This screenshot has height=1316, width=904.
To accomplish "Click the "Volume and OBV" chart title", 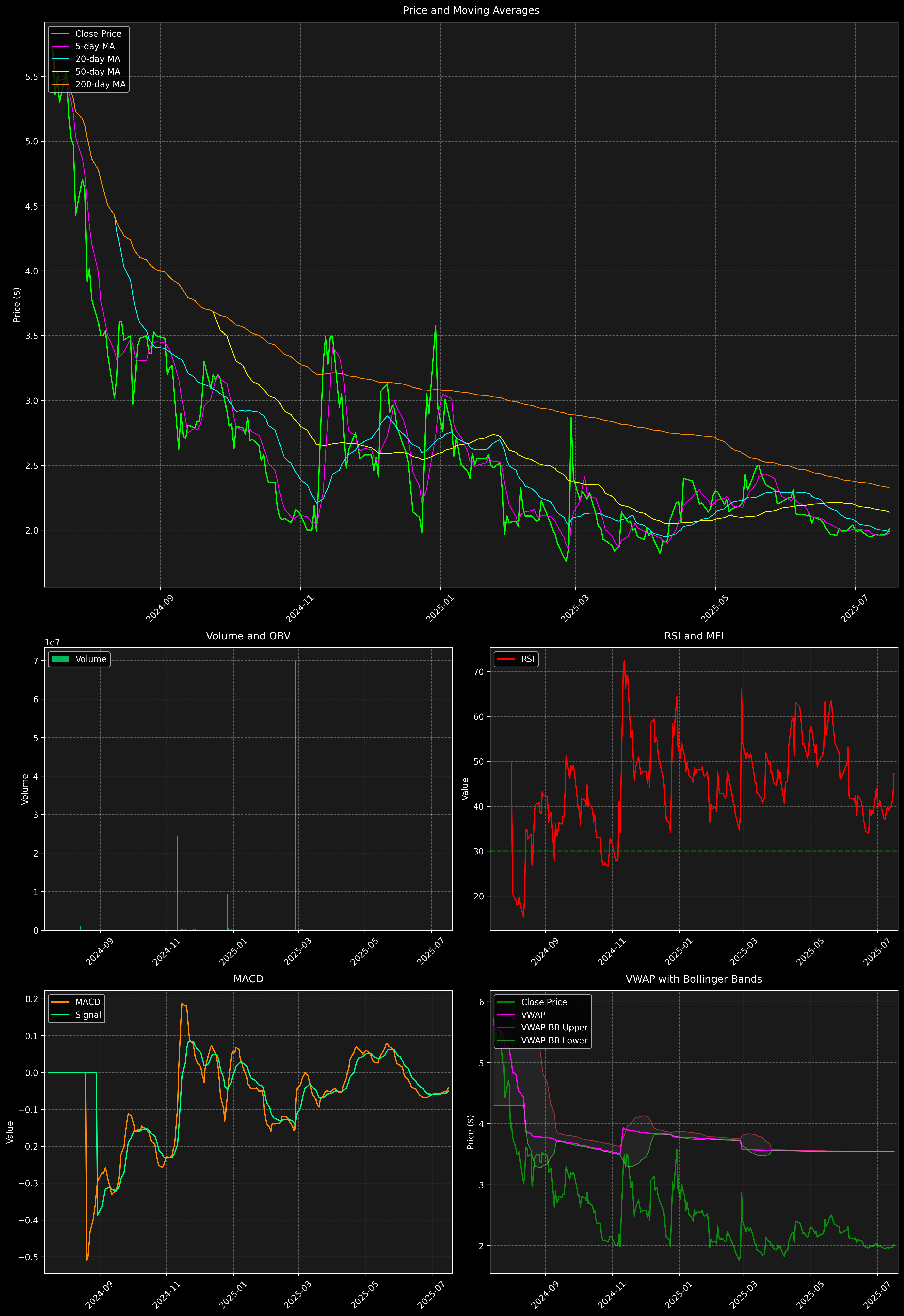I will click(248, 636).
